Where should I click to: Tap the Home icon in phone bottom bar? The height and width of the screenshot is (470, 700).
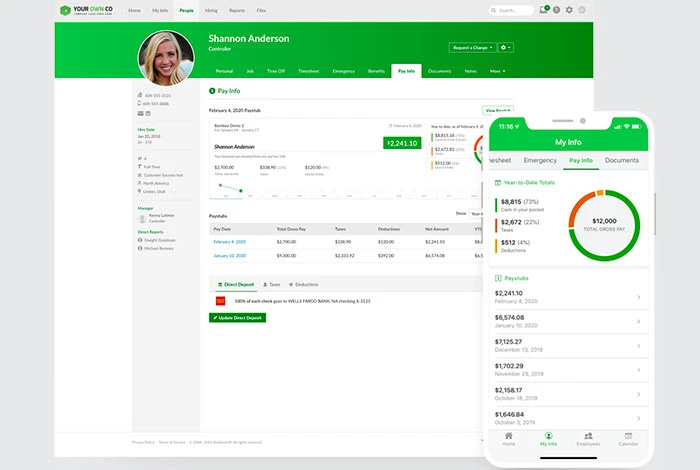click(508, 436)
